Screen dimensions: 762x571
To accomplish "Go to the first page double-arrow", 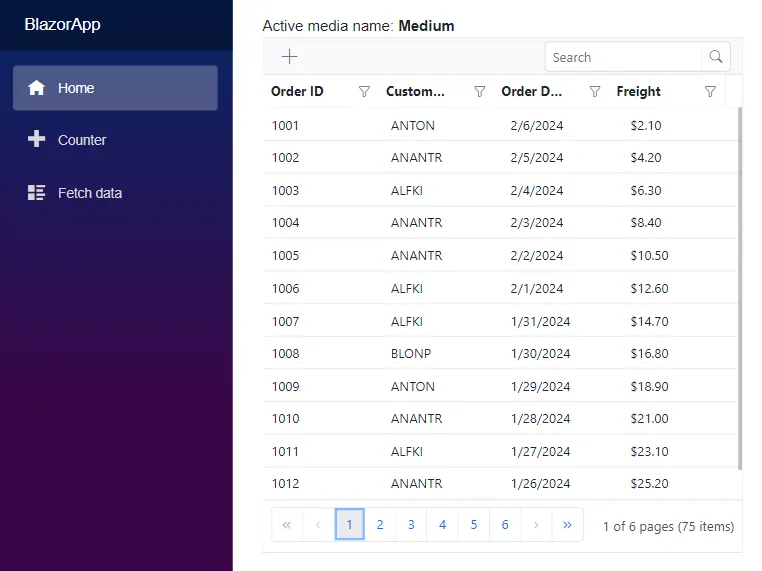I will coord(287,525).
